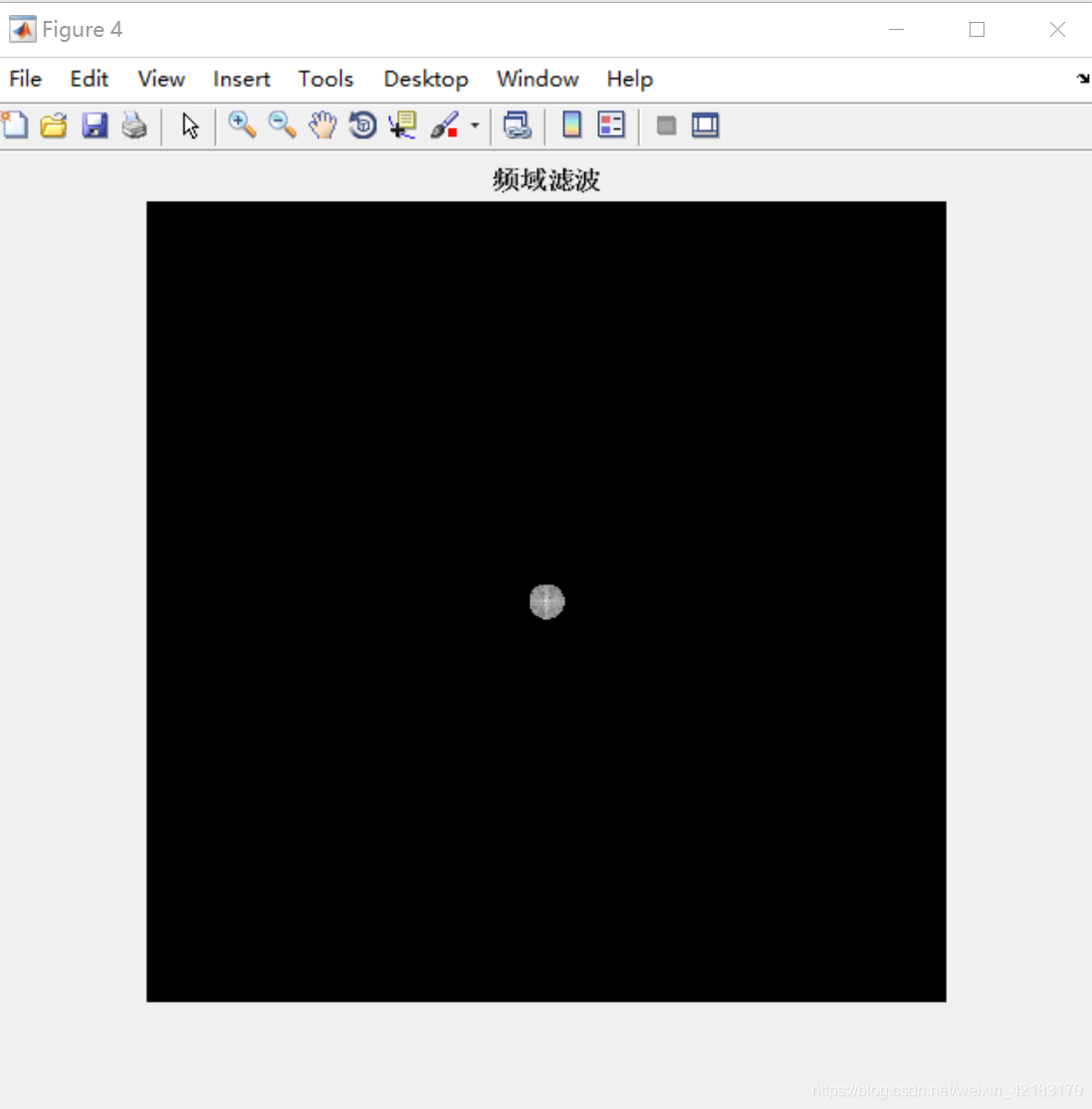
Task: Hide Plot Tools using the gray square icon
Action: (666, 125)
